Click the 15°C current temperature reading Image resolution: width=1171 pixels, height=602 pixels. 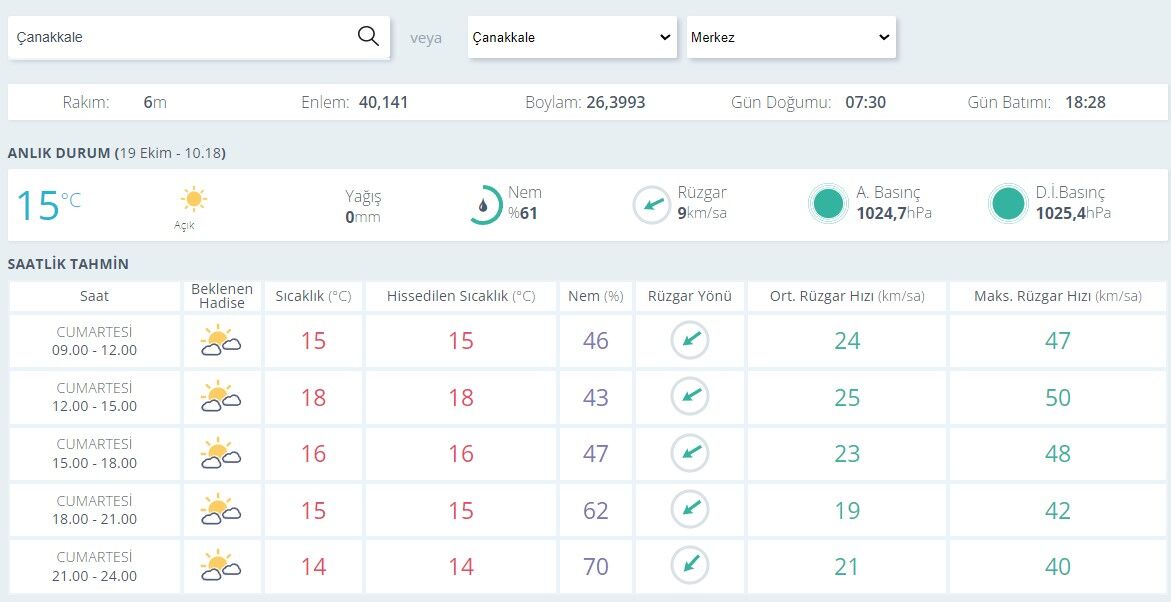(48, 205)
